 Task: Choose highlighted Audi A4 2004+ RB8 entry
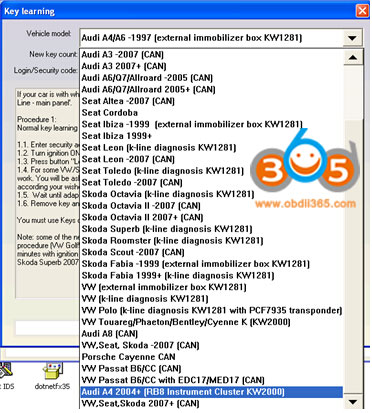(211, 392)
